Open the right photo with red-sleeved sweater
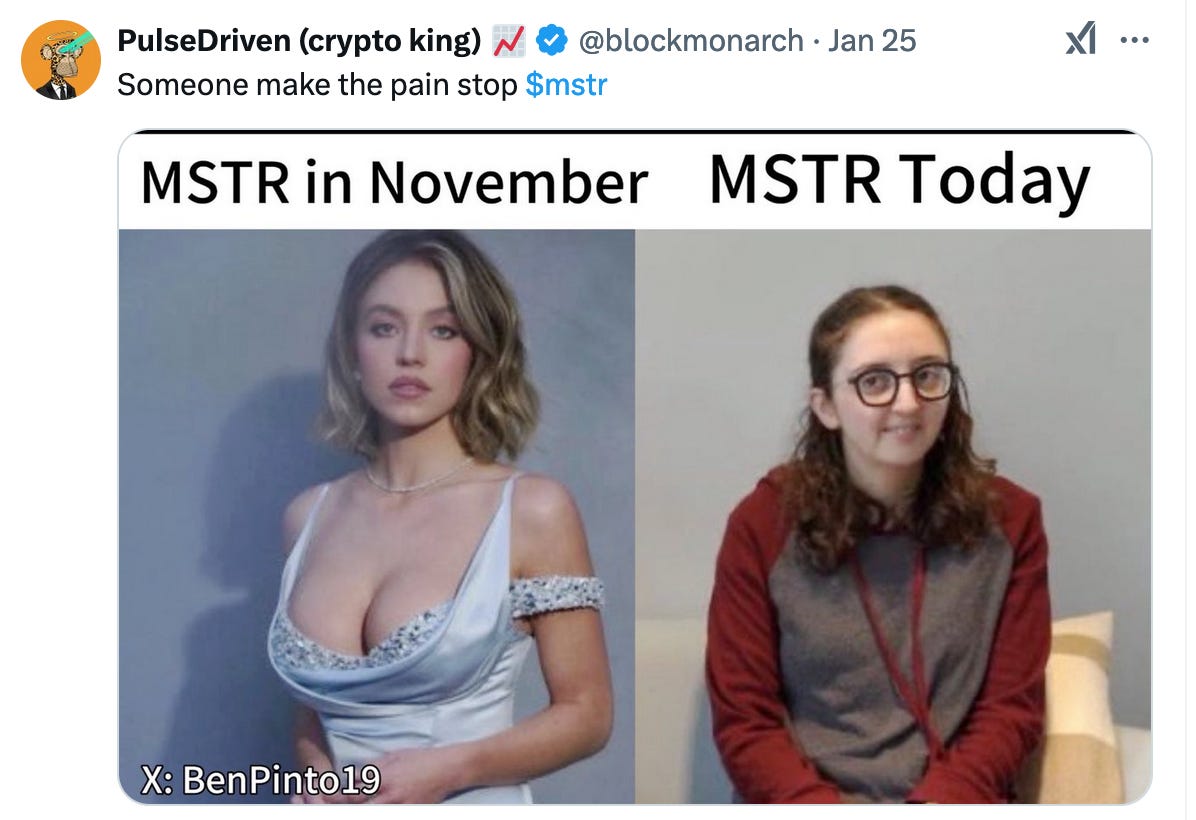This screenshot has height=820, width=1196. tap(893, 516)
